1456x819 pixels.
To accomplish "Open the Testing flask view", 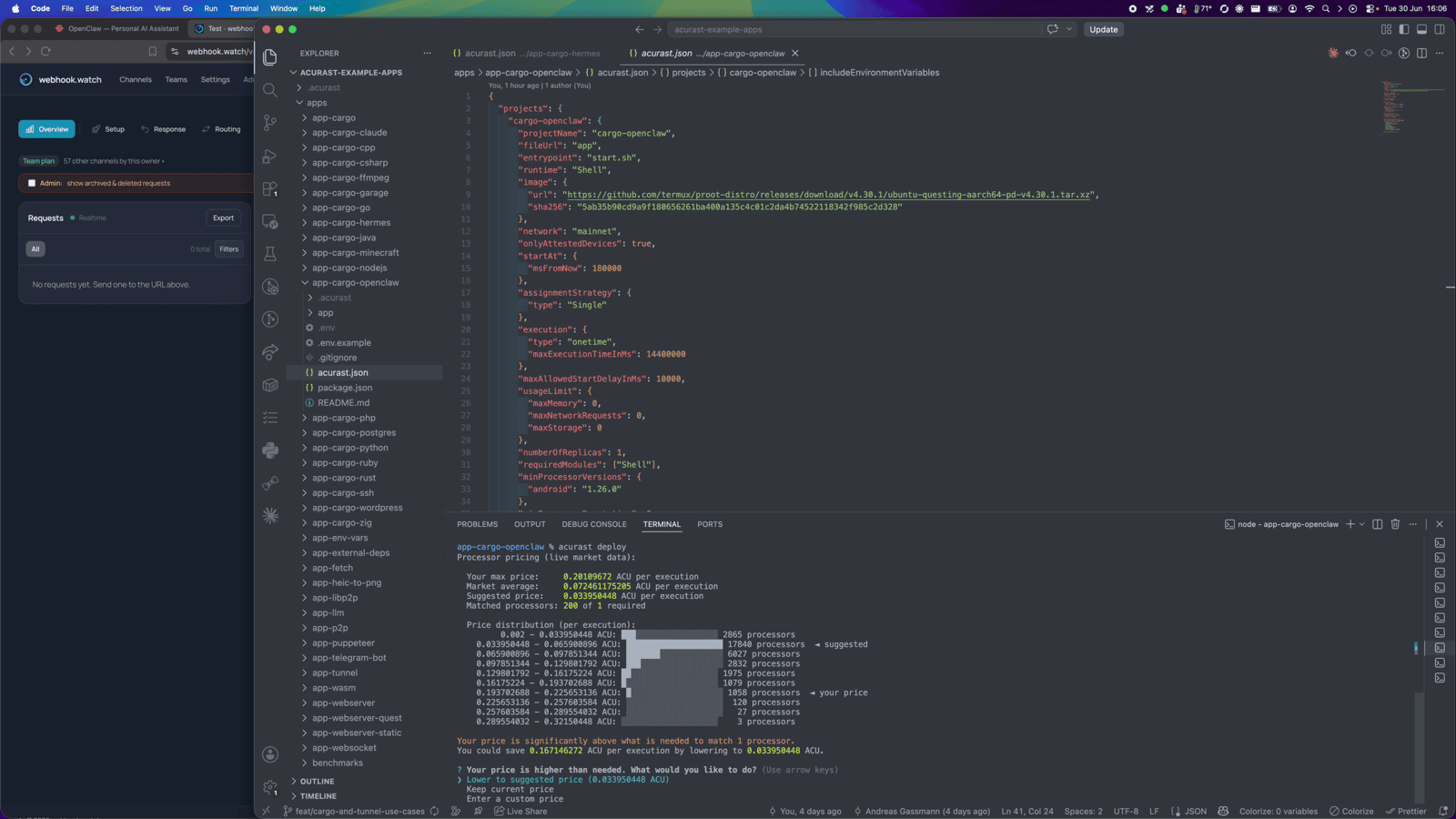I will 270,254.
